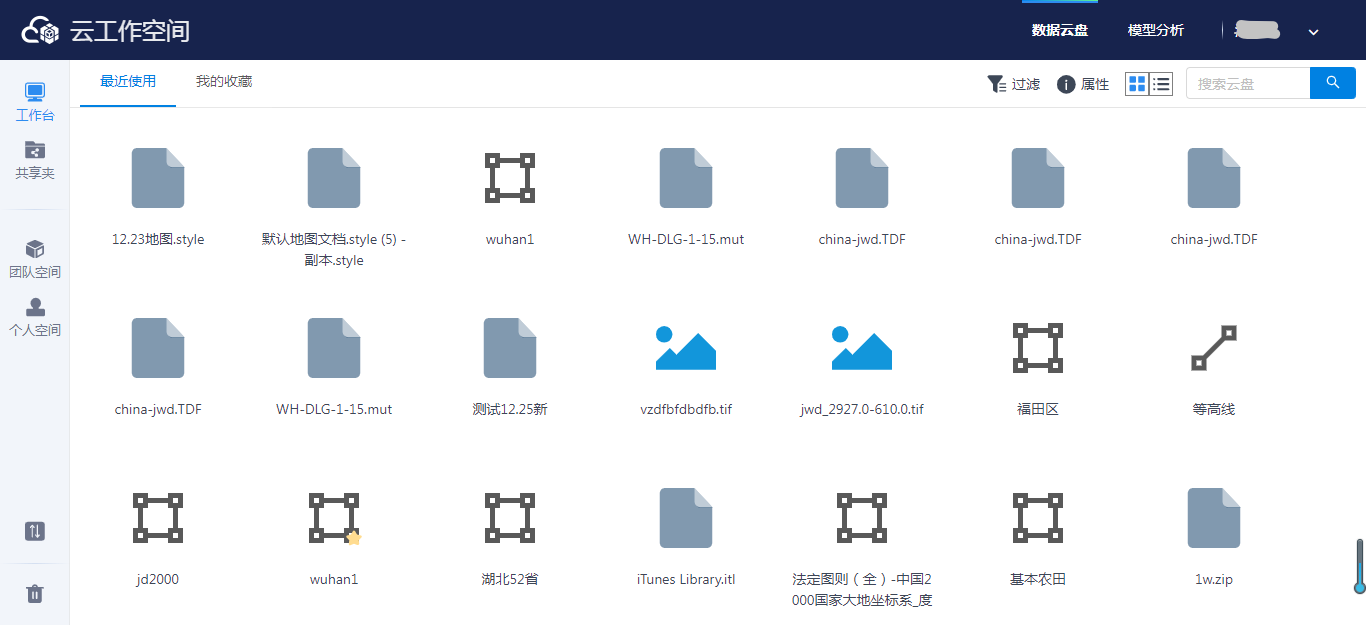The height and width of the screenshot is (625, 1366).
Task: Select 默认地图文档.style (5) - 副本.style file
Action: click(334, 178)
